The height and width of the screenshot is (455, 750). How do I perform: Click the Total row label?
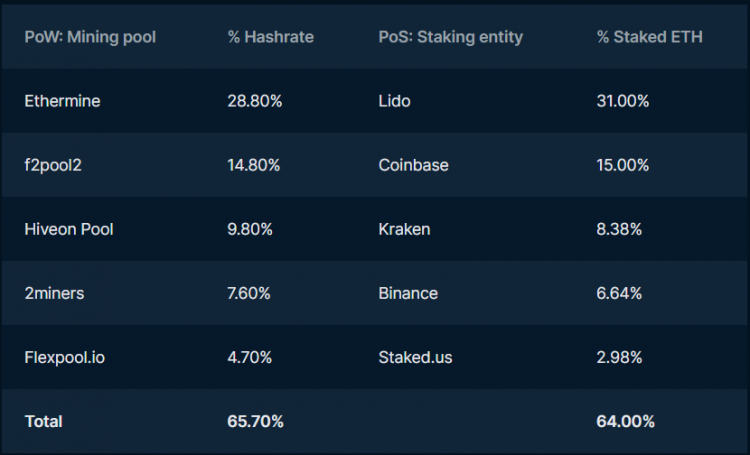click(43, 421)
